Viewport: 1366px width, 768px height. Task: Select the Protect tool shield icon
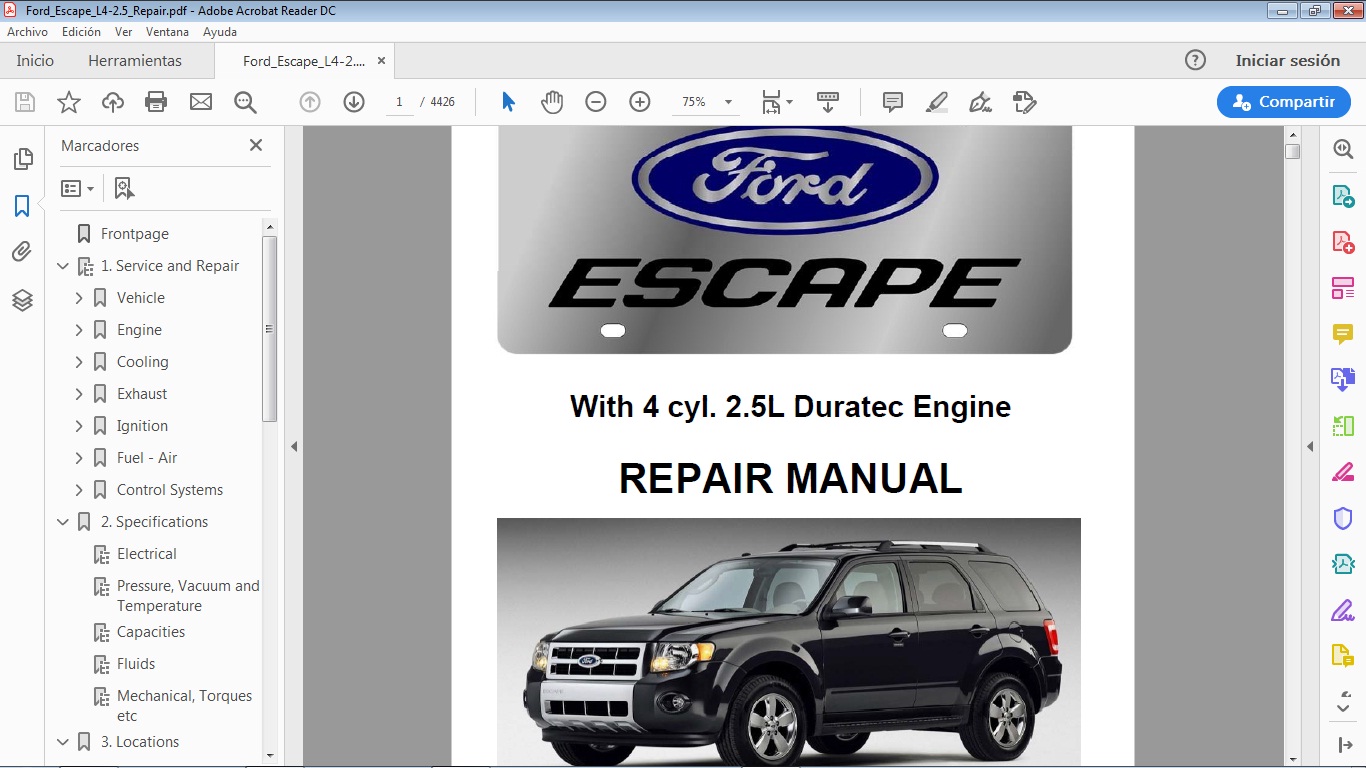click(1342, 517)
